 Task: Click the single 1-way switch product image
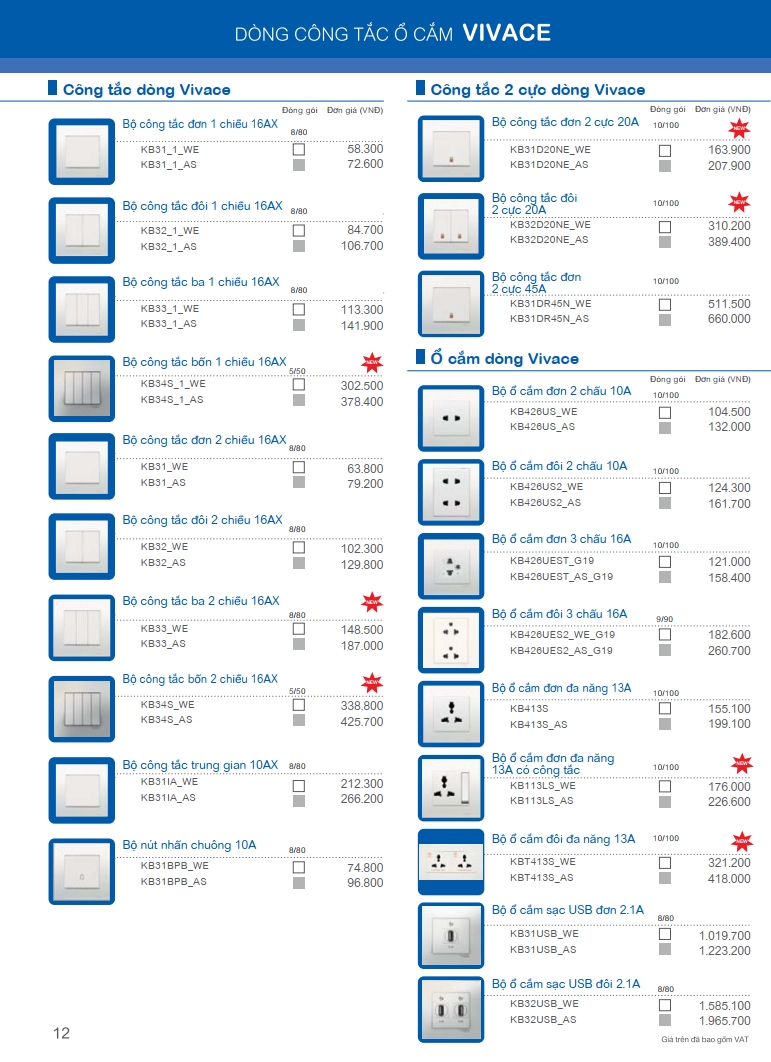[82, 151]
